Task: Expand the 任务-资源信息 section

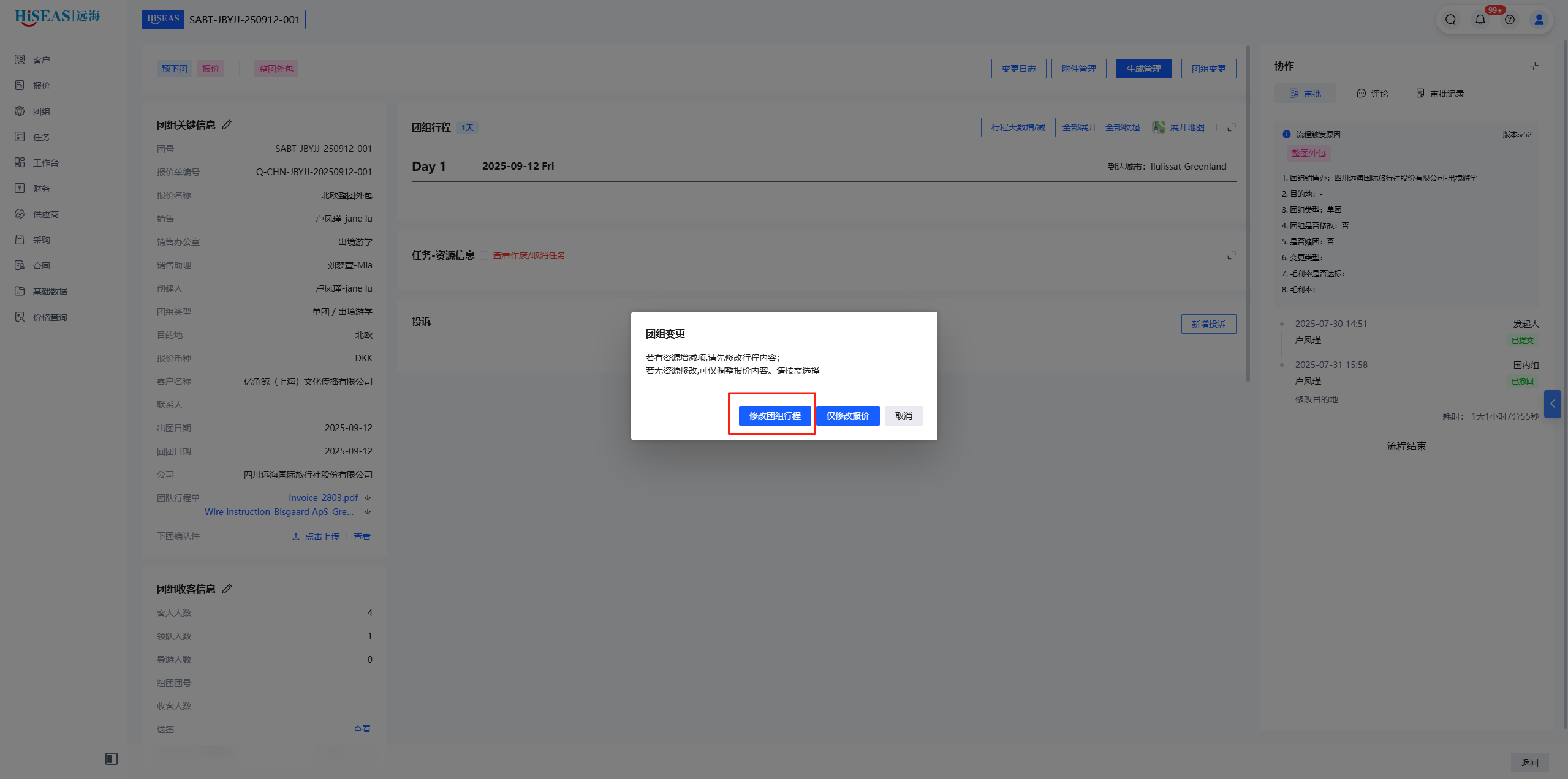Action: point(1231,255)
